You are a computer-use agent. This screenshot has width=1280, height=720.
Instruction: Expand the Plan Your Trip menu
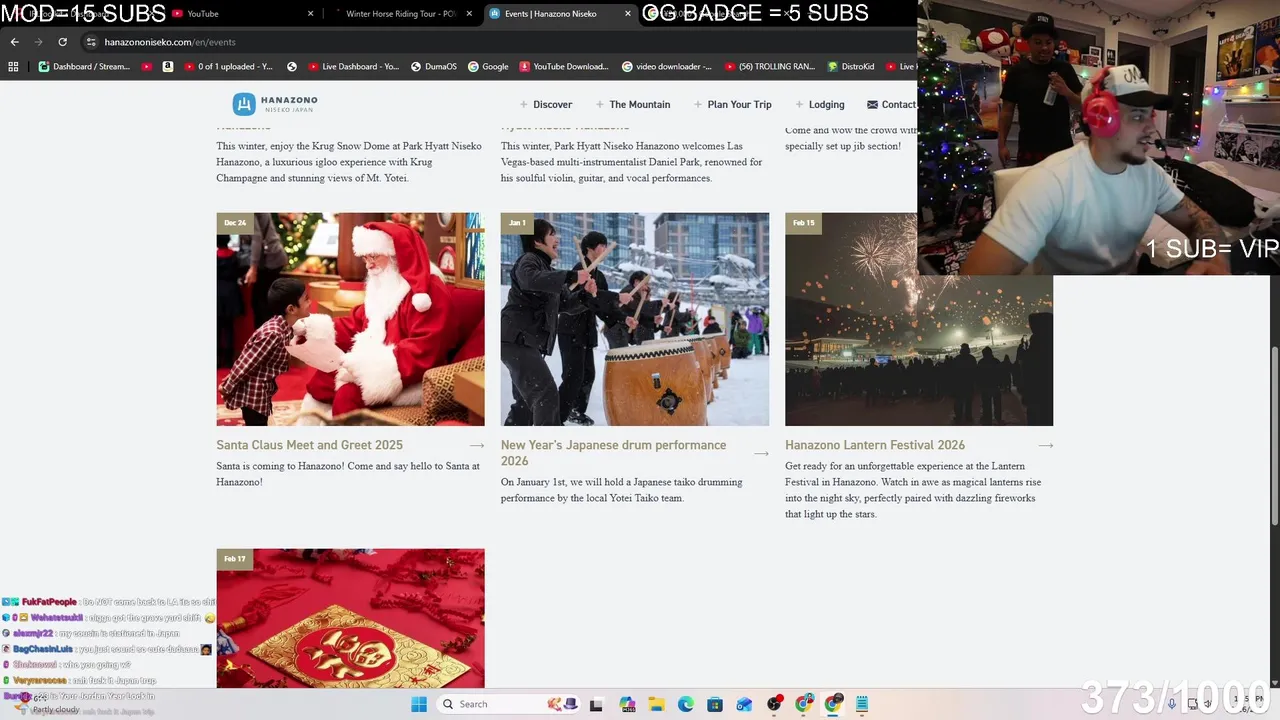(x=733, y=105)
